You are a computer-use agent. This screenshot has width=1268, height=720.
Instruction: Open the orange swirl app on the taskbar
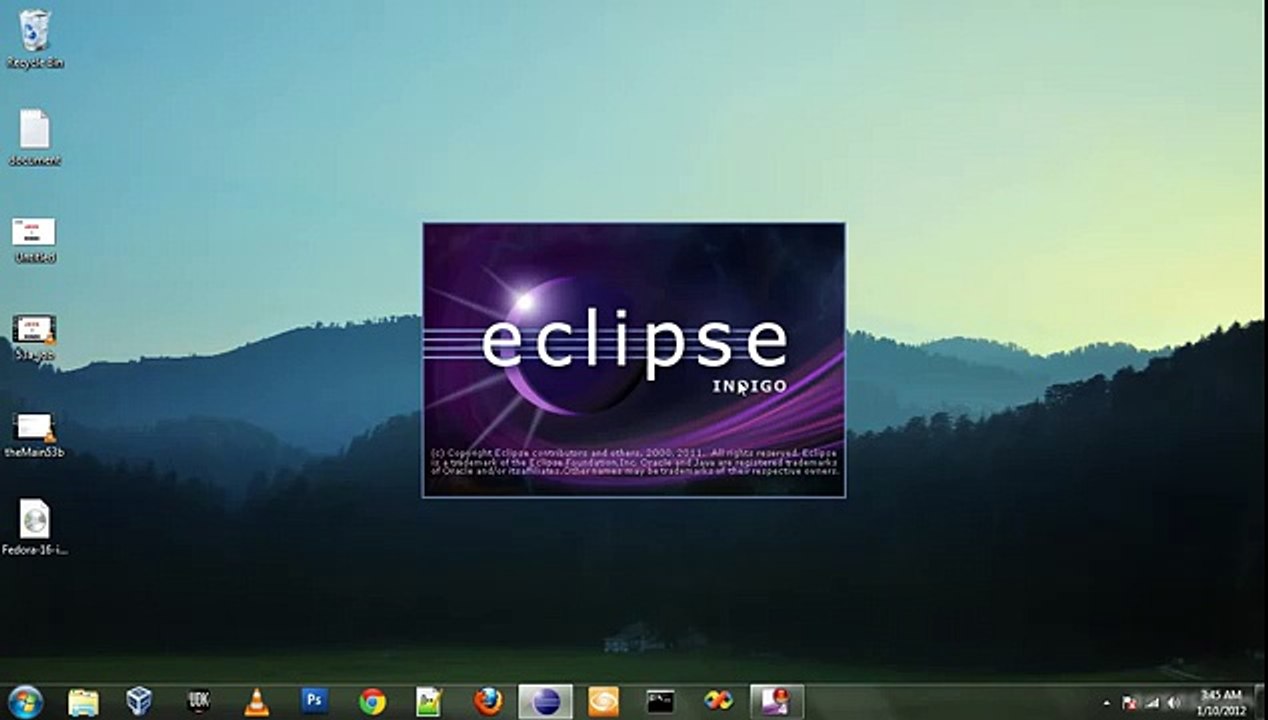click(603, 702)
